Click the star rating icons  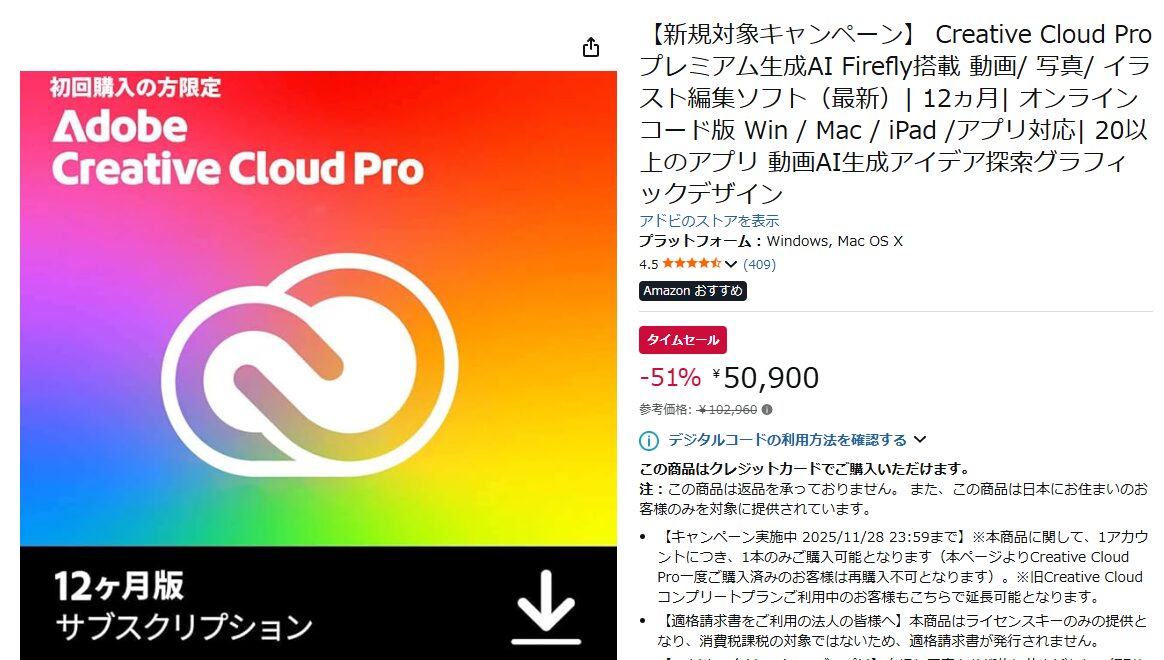pos(691,264)
